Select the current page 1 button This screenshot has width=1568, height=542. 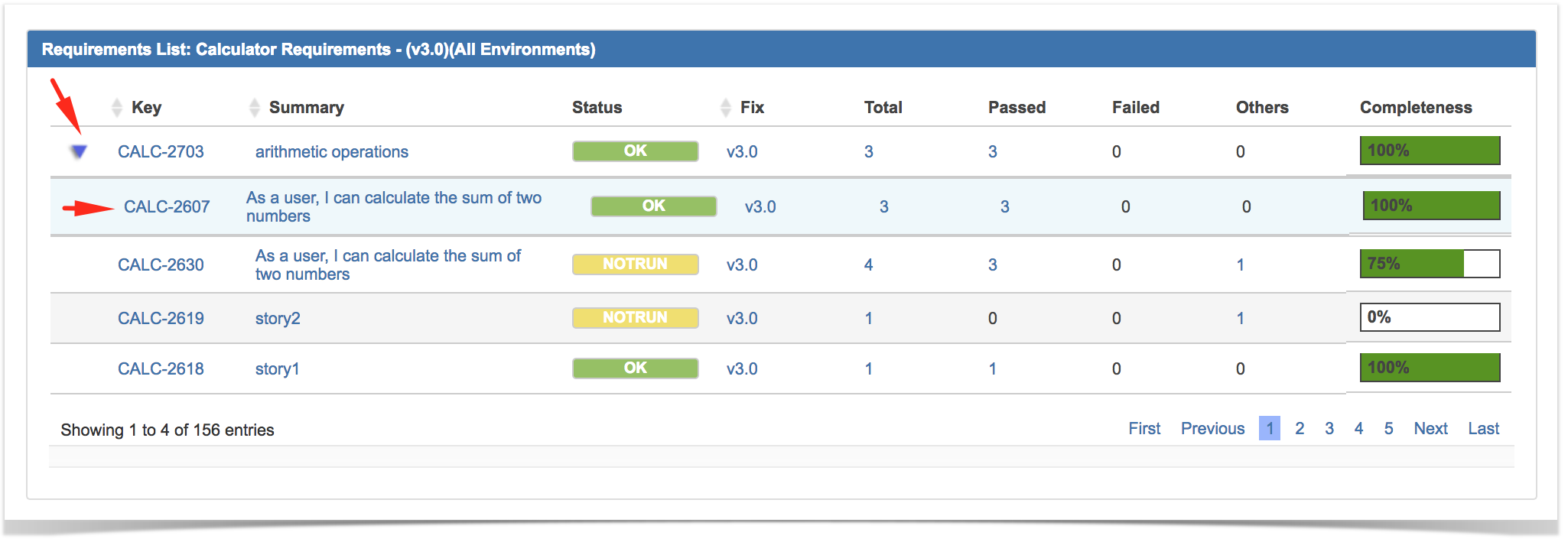pyautogui.click(x=1269, y=428)
